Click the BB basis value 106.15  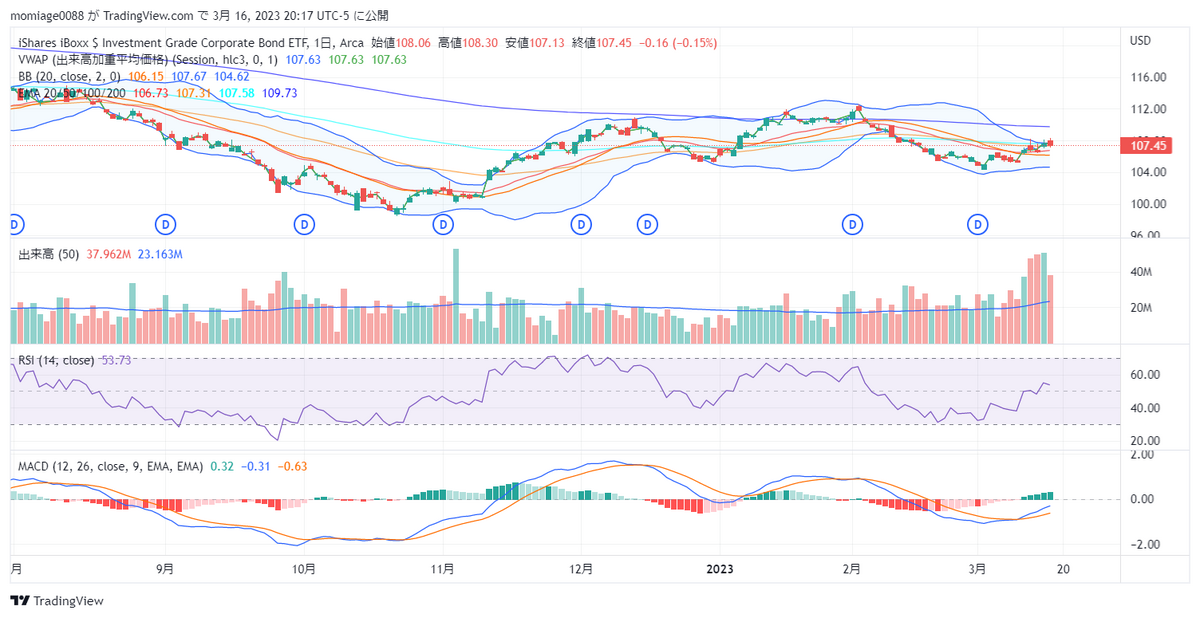(146, 76)
